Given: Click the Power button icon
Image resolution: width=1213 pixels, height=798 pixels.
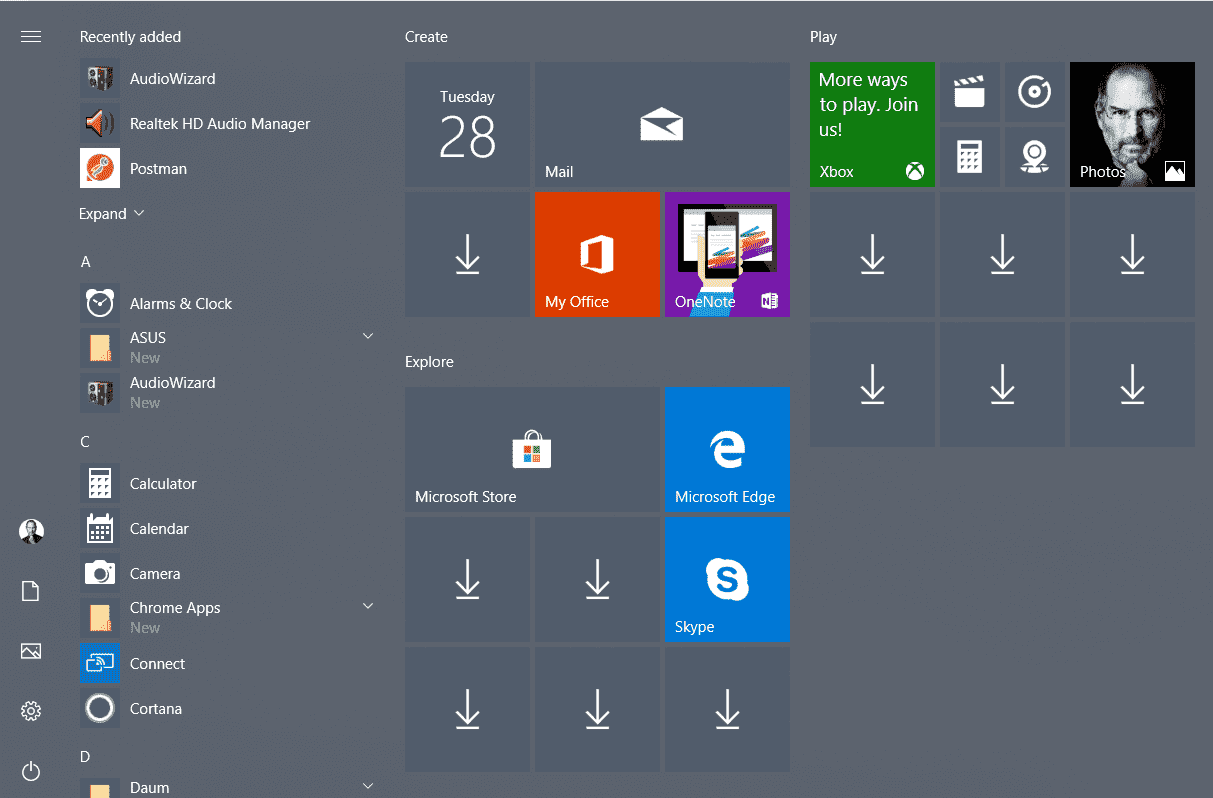Looking at the screenshot, I should pos(31,771).
